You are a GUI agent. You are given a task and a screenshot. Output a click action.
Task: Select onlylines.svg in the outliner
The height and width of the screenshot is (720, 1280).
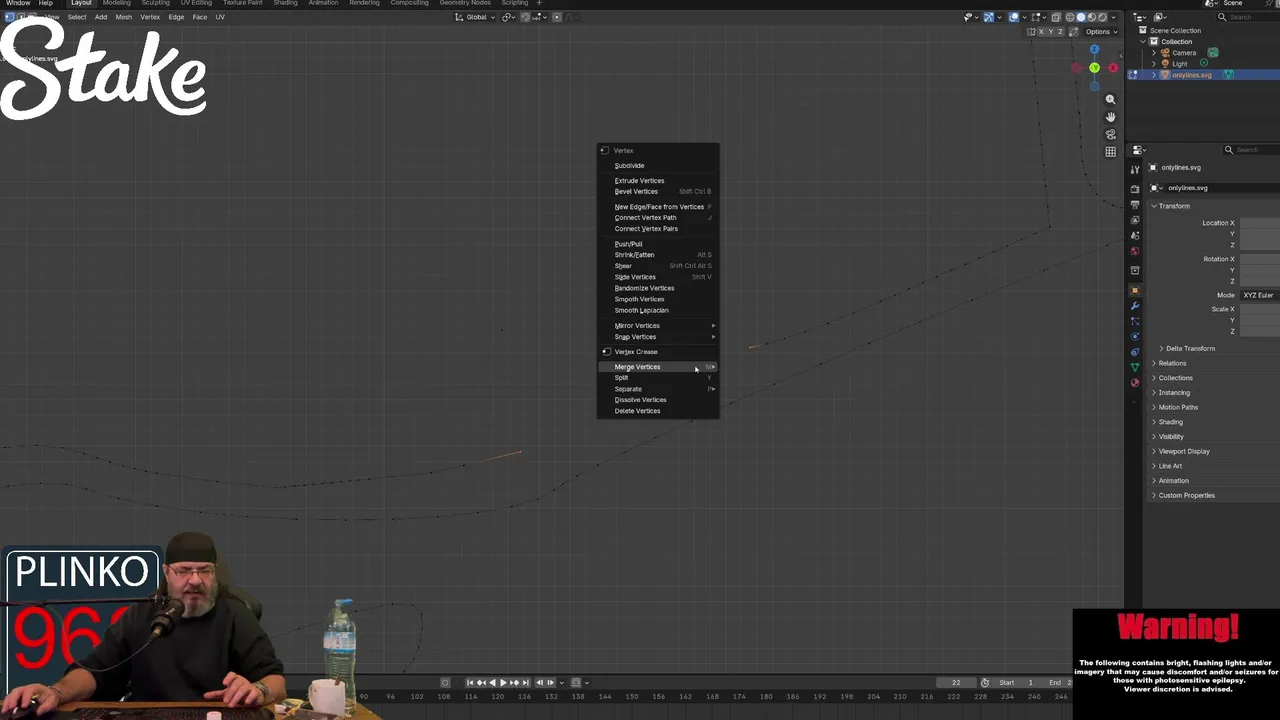[x=1191, y=75]
